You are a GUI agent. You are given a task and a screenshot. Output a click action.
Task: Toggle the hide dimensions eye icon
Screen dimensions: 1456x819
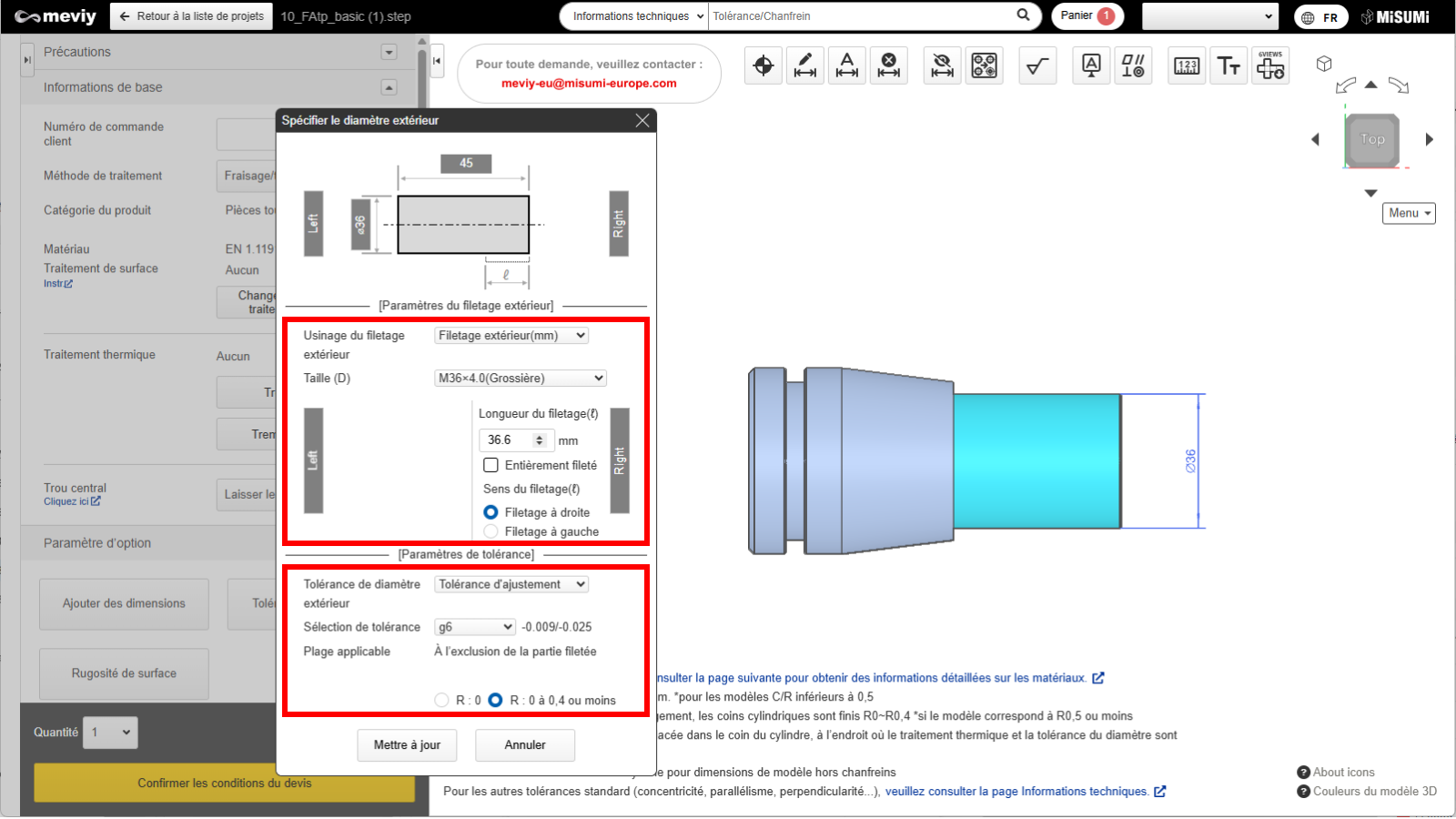943,66
